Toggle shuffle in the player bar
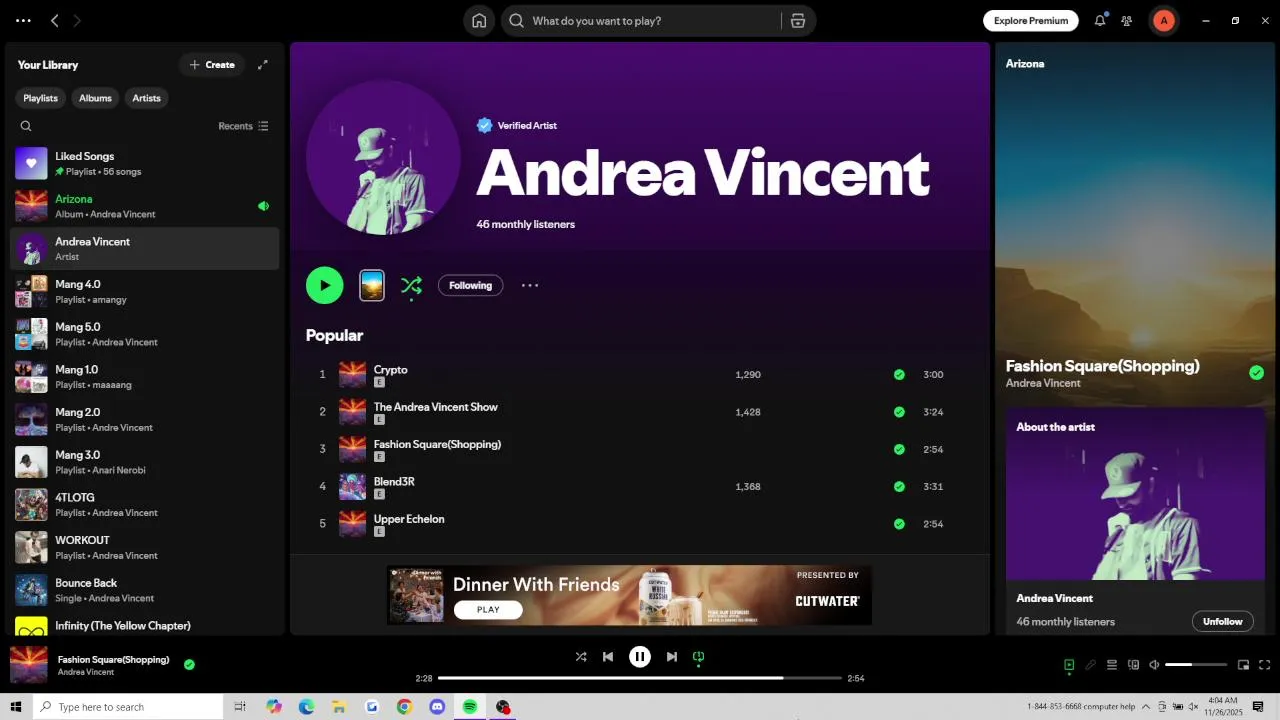Screen dimensions: 1280x720 [581, 657]
